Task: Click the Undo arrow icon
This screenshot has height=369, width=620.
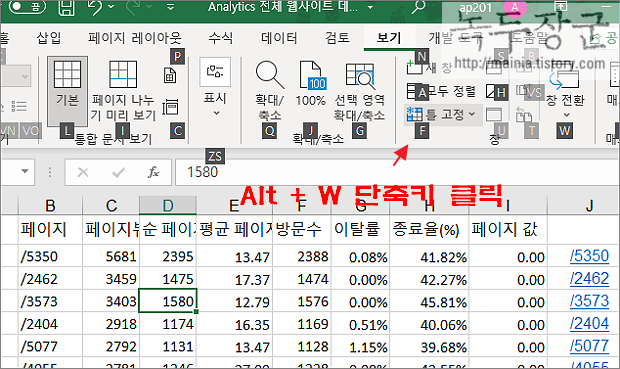Action: coord(95,7)
